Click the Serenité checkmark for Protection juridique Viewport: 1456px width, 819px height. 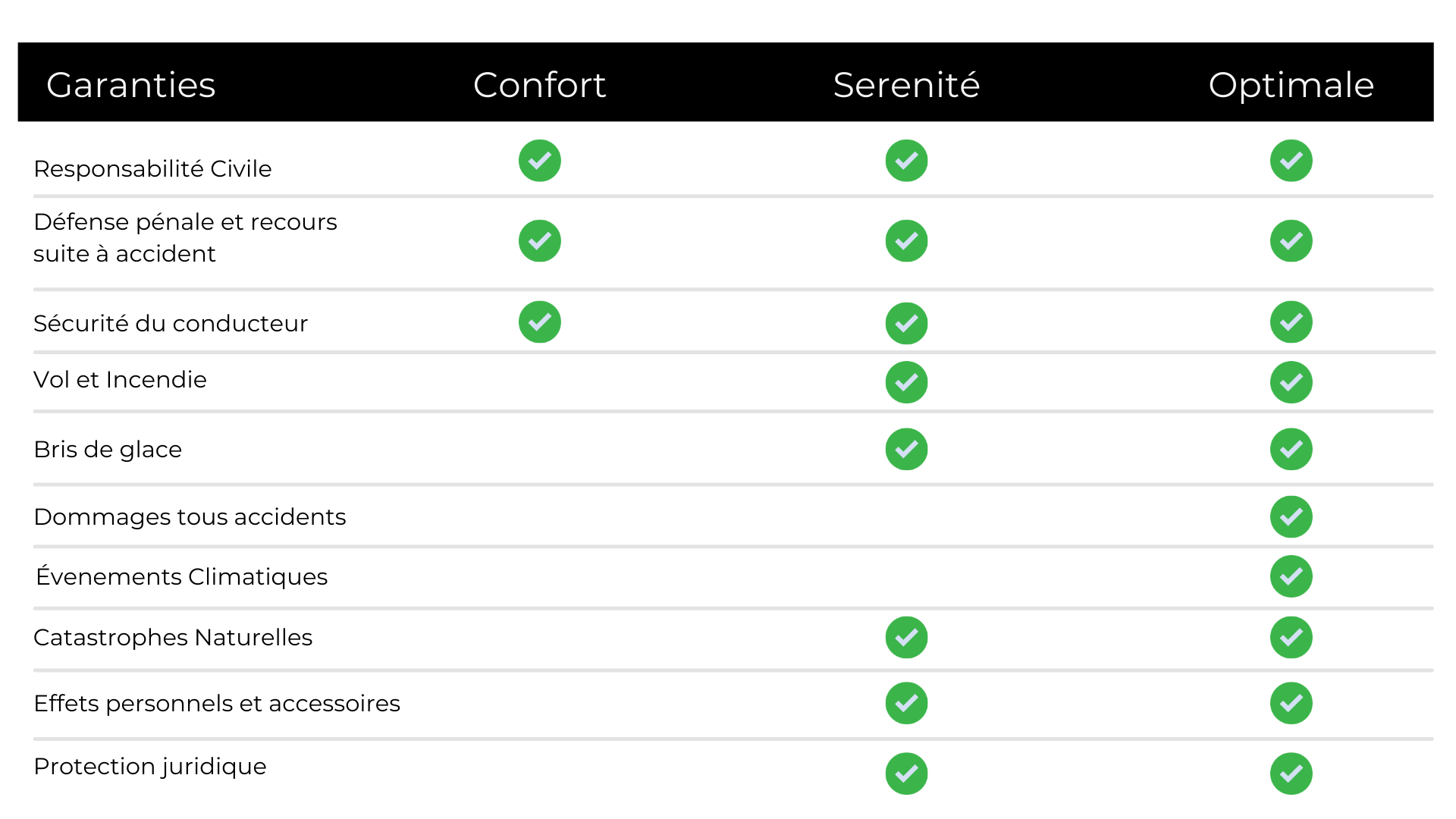tap(906, 773)
